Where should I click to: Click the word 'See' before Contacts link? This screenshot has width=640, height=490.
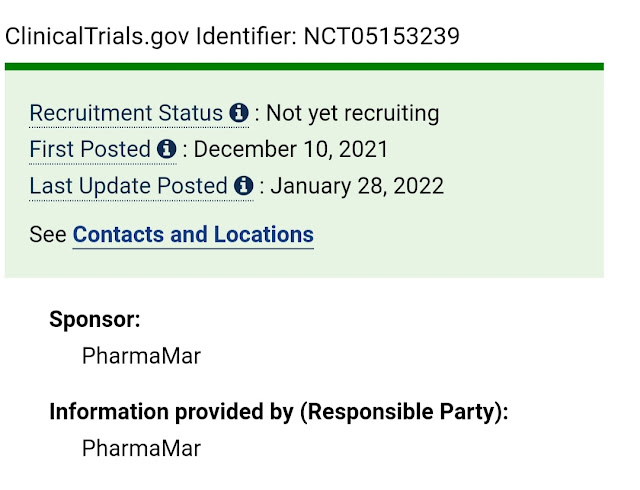pyautogui.click(x=48, y=235)
